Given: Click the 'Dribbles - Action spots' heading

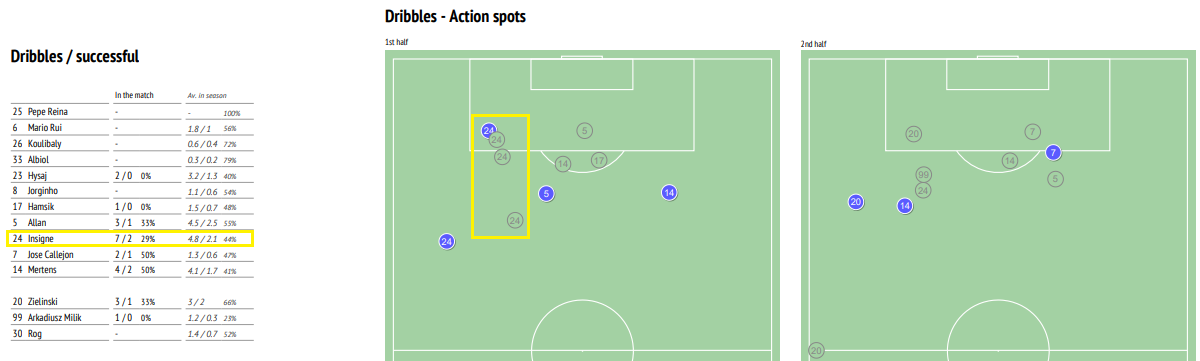Looking at the screenshot, I should [455, 16].
